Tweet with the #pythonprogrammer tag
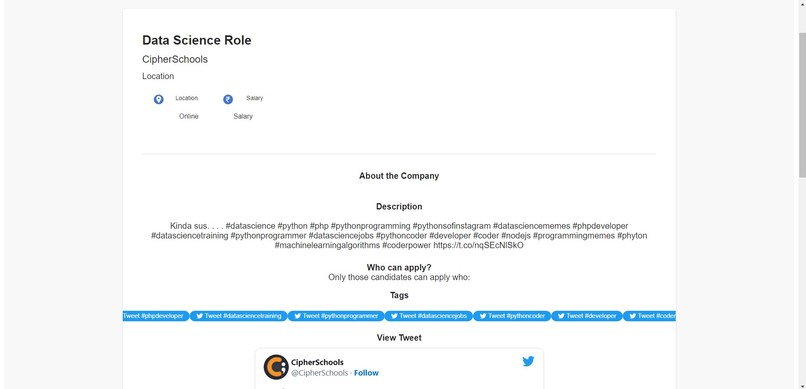 (336, 316)
